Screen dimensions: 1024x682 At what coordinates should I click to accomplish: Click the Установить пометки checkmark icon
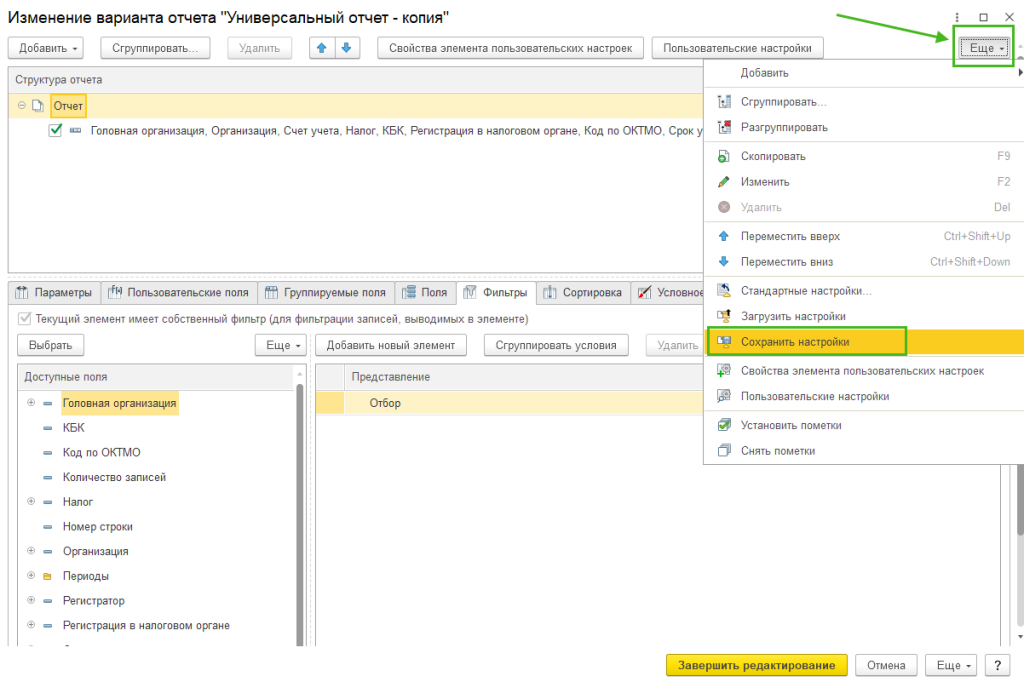tap(725, 425)
